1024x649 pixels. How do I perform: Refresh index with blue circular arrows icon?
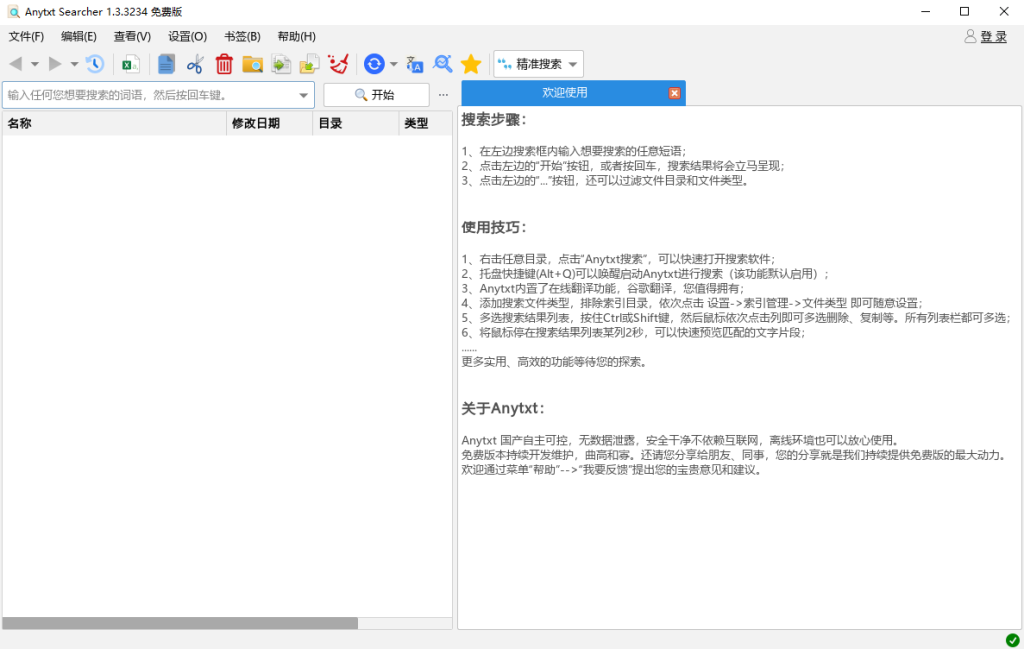tap(374, 64)
